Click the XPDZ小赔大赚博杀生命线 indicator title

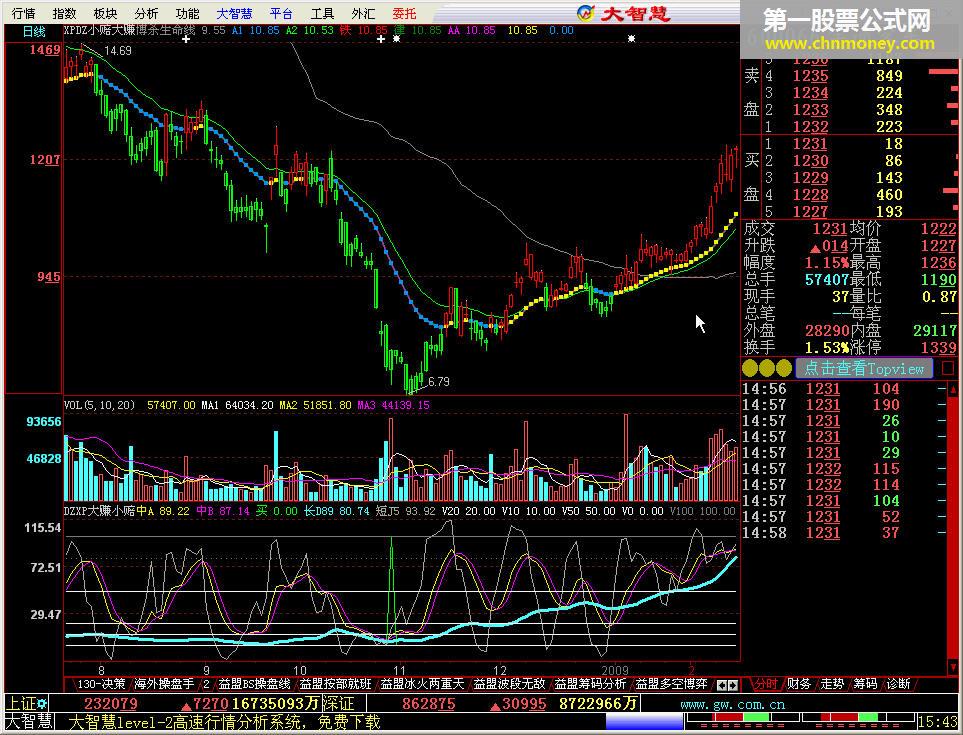pos(130,30)
